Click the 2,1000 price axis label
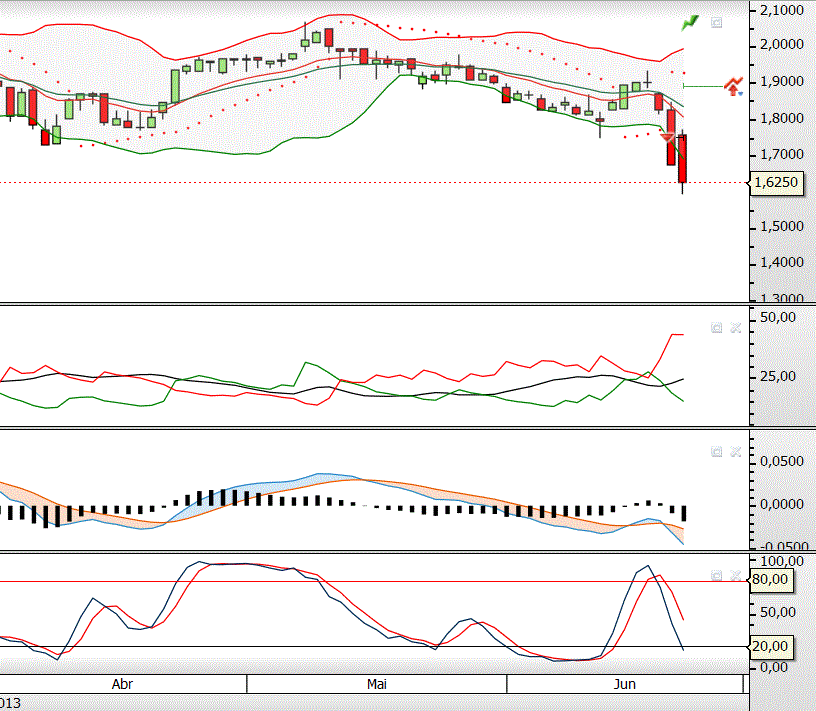Image resolution: width=816 pixels, height=711 pixels. (782, 10)
